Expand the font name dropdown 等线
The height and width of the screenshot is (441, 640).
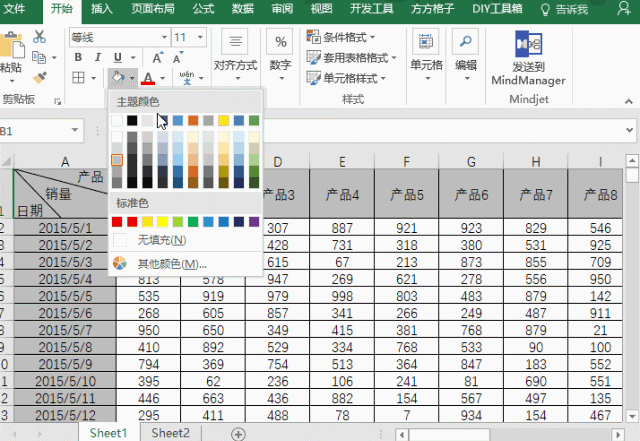click(x=164, y=38)
